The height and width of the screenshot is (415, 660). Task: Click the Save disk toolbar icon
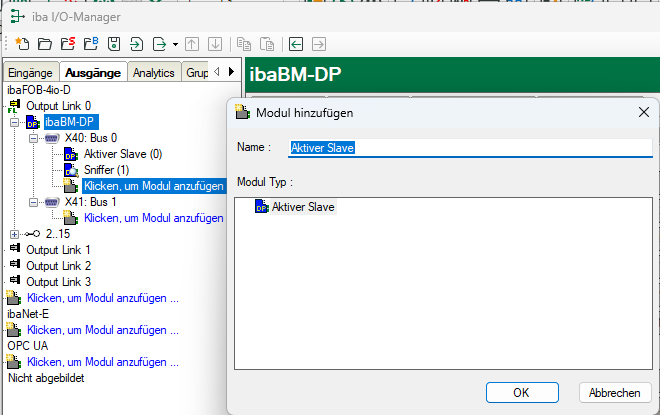pos(114,44)
